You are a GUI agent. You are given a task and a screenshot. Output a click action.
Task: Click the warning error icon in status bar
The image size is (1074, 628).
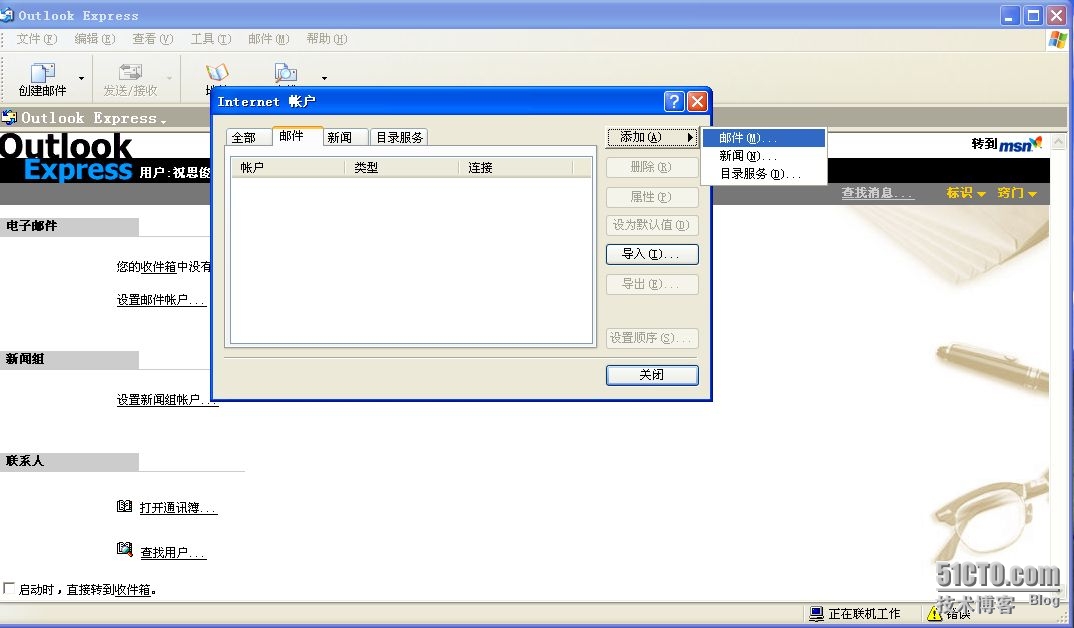(934, 613)
